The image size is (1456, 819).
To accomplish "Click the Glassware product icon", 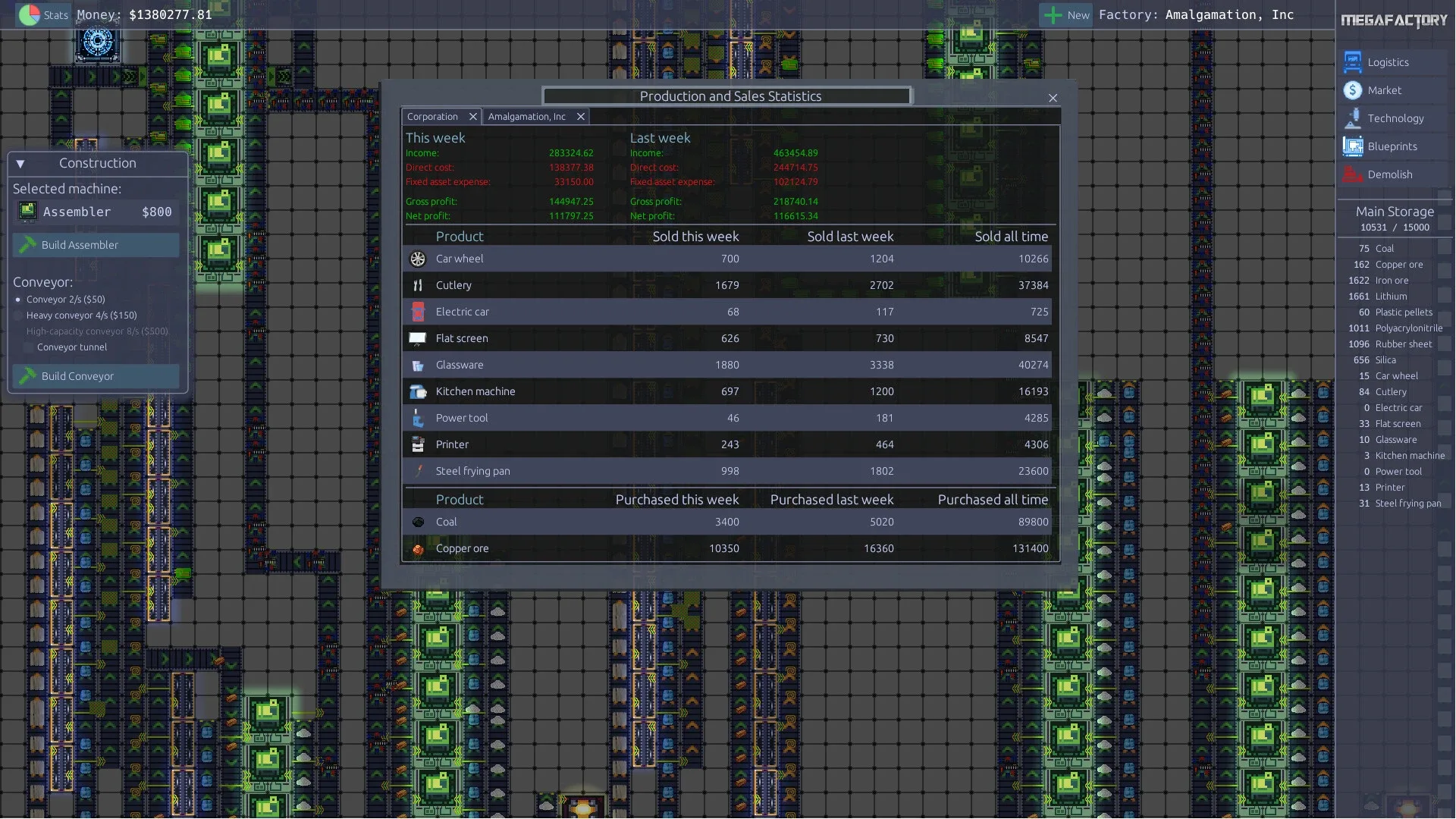I will (x=418, y=365).
